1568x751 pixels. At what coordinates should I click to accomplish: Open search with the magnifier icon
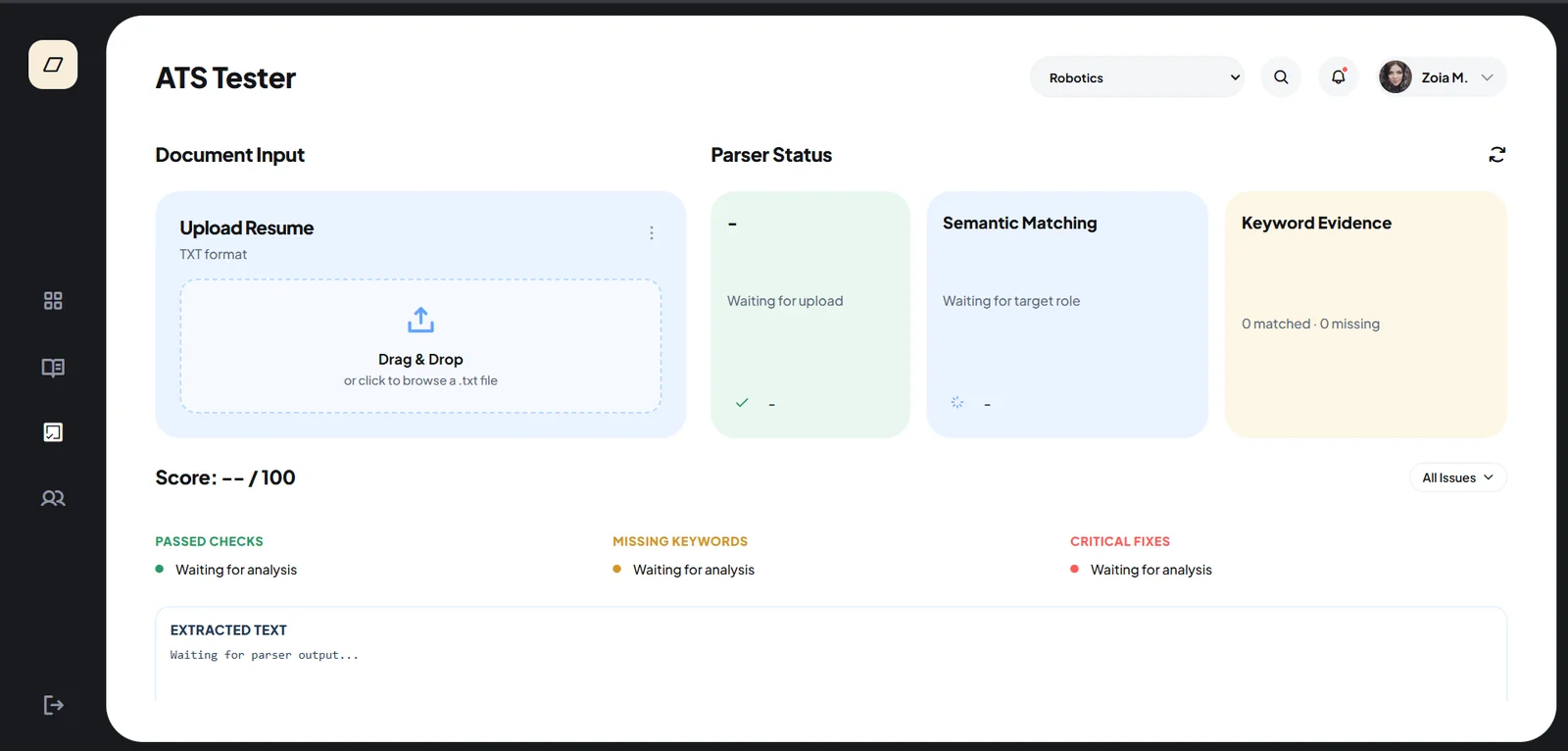[x=1281, y=77]
